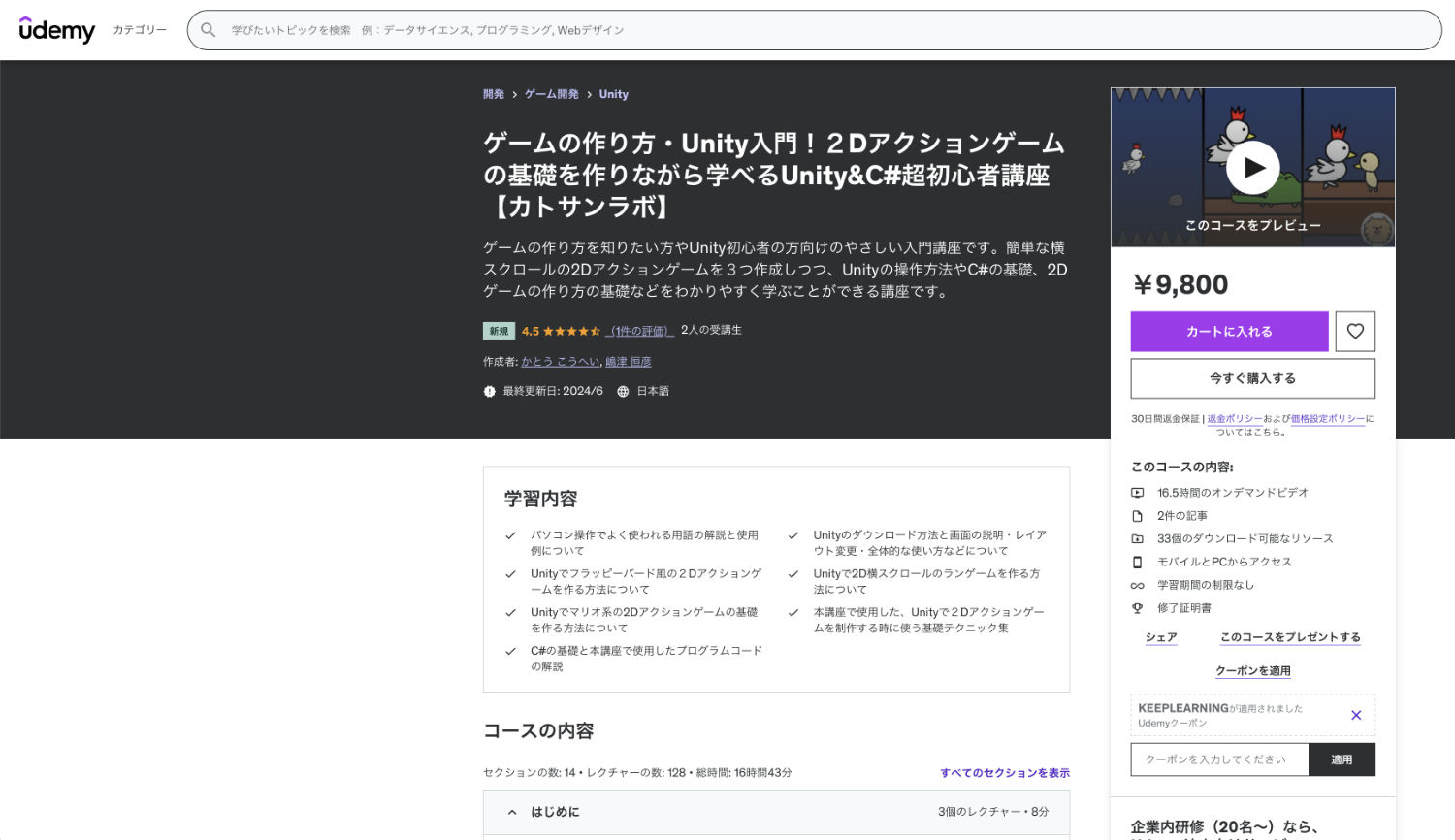
Task: Click 今すぐ購入する button
Action: [1252, 378]
